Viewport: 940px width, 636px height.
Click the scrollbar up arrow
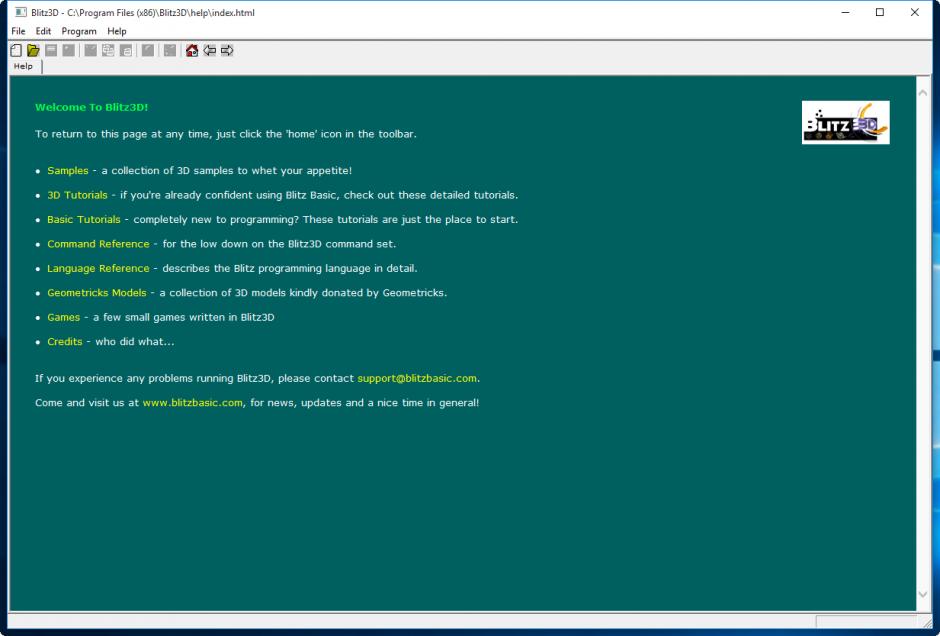[x=923, y=93]
